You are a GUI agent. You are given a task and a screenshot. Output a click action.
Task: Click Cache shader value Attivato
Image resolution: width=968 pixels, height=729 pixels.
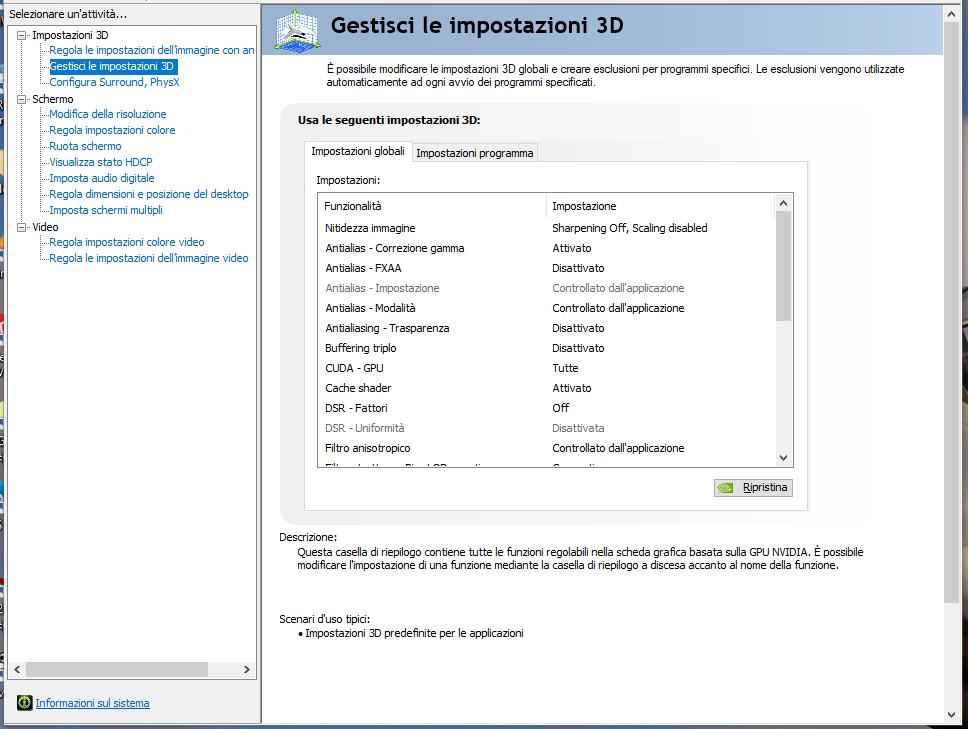tap(572, 388)
